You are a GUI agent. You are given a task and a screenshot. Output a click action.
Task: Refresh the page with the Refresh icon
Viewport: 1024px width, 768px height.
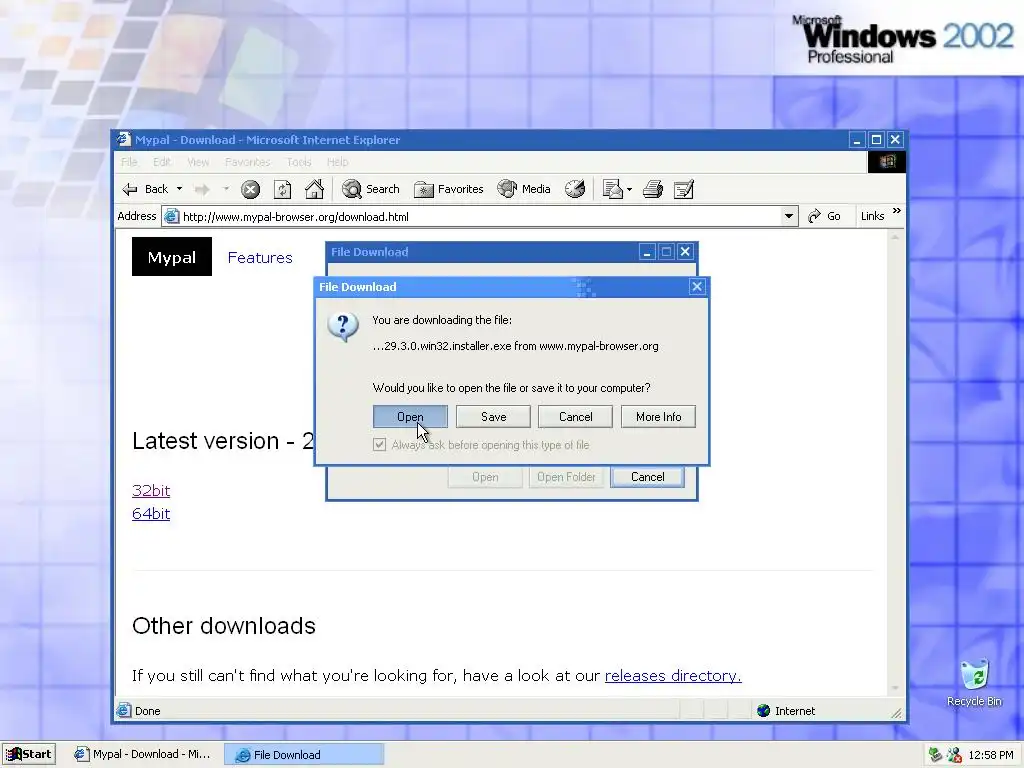tap(282, 189)
